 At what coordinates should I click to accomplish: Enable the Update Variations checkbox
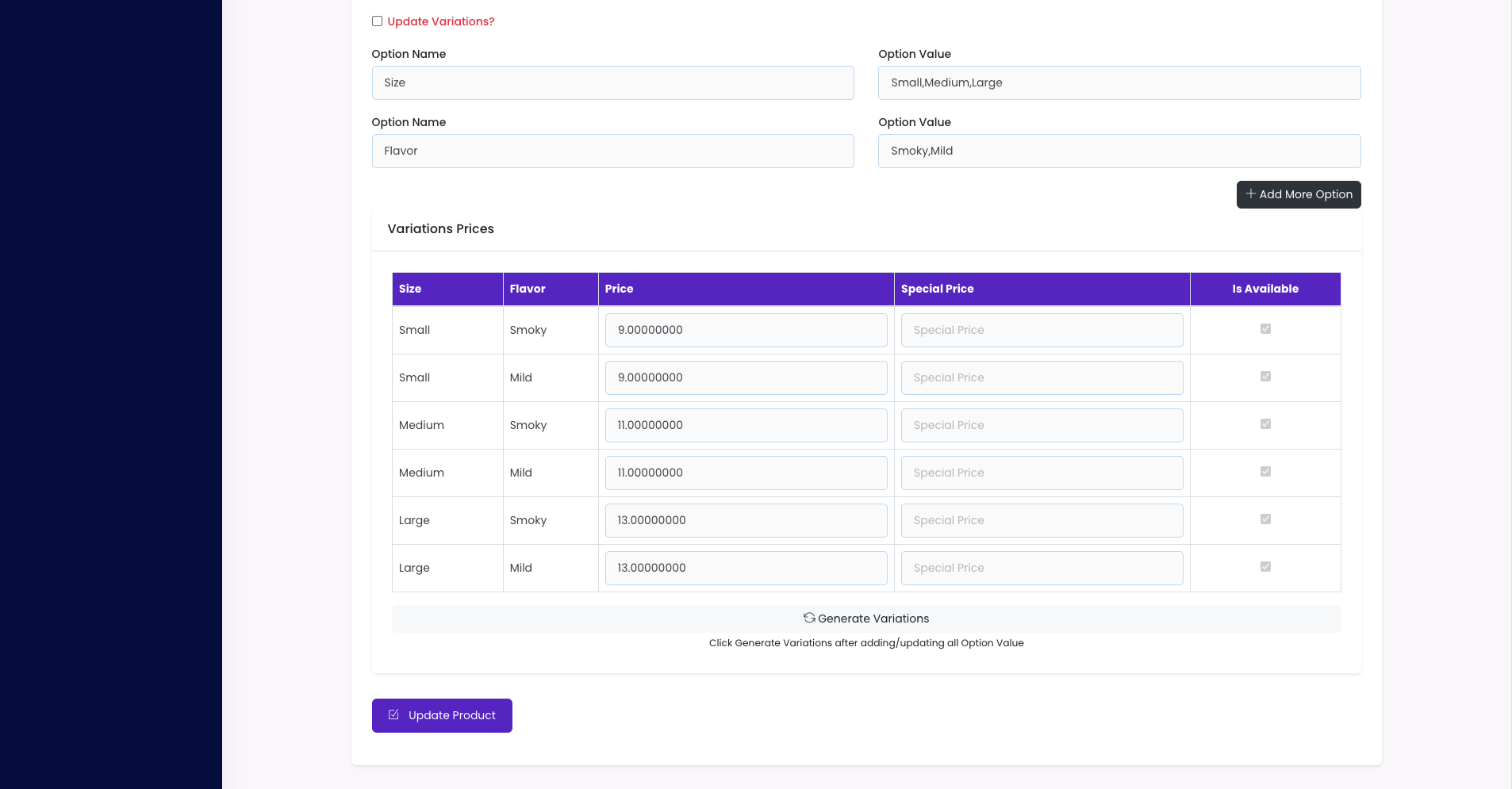tap(377, 21)
